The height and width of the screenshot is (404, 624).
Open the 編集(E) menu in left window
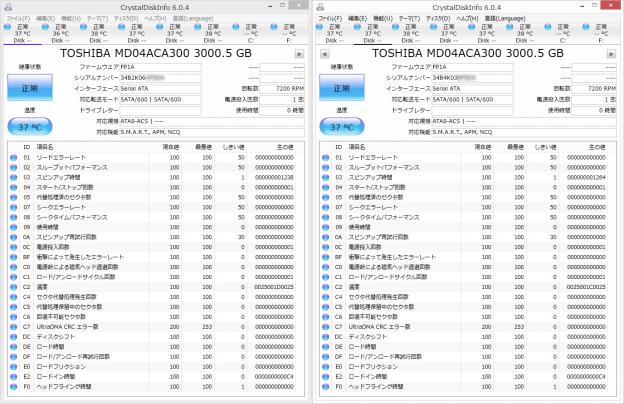pos(46,18)
